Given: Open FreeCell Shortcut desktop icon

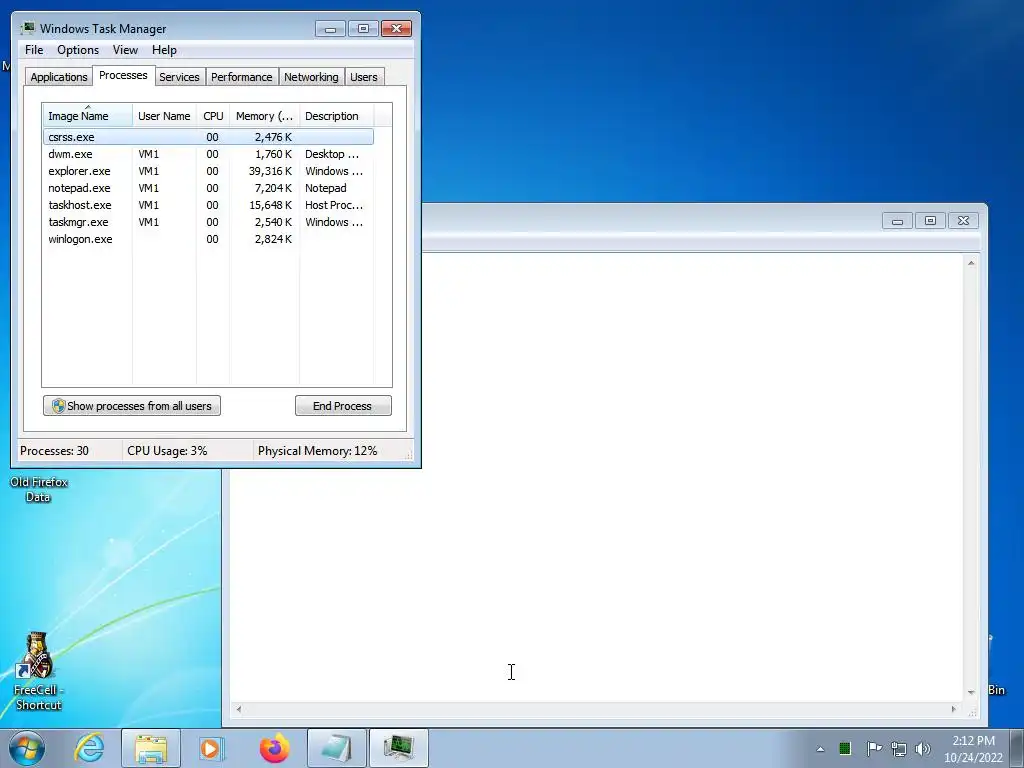Looking at the screenshot, I should (x=38, y=671).
